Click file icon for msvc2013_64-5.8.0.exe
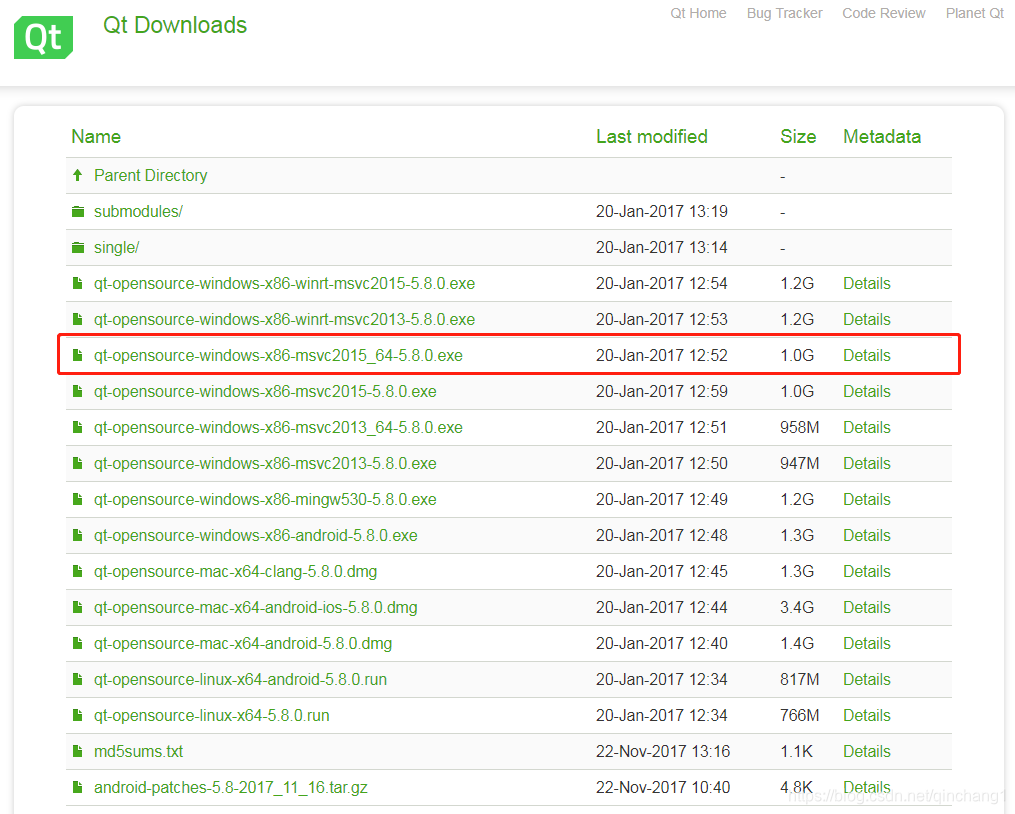This screenshot has width=1015, height=814. click(x=78, y=427)
